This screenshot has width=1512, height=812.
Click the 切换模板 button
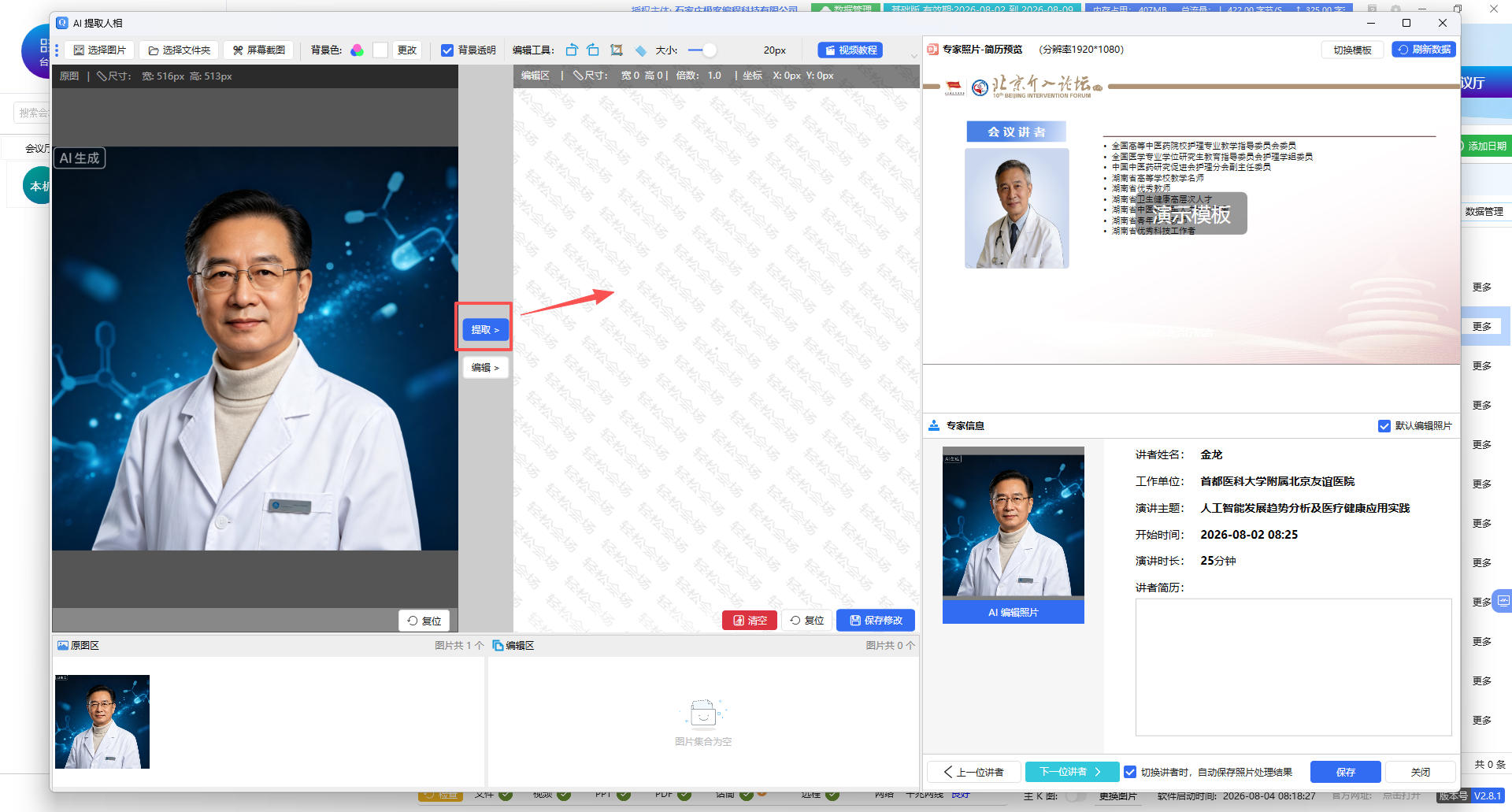1352,50
